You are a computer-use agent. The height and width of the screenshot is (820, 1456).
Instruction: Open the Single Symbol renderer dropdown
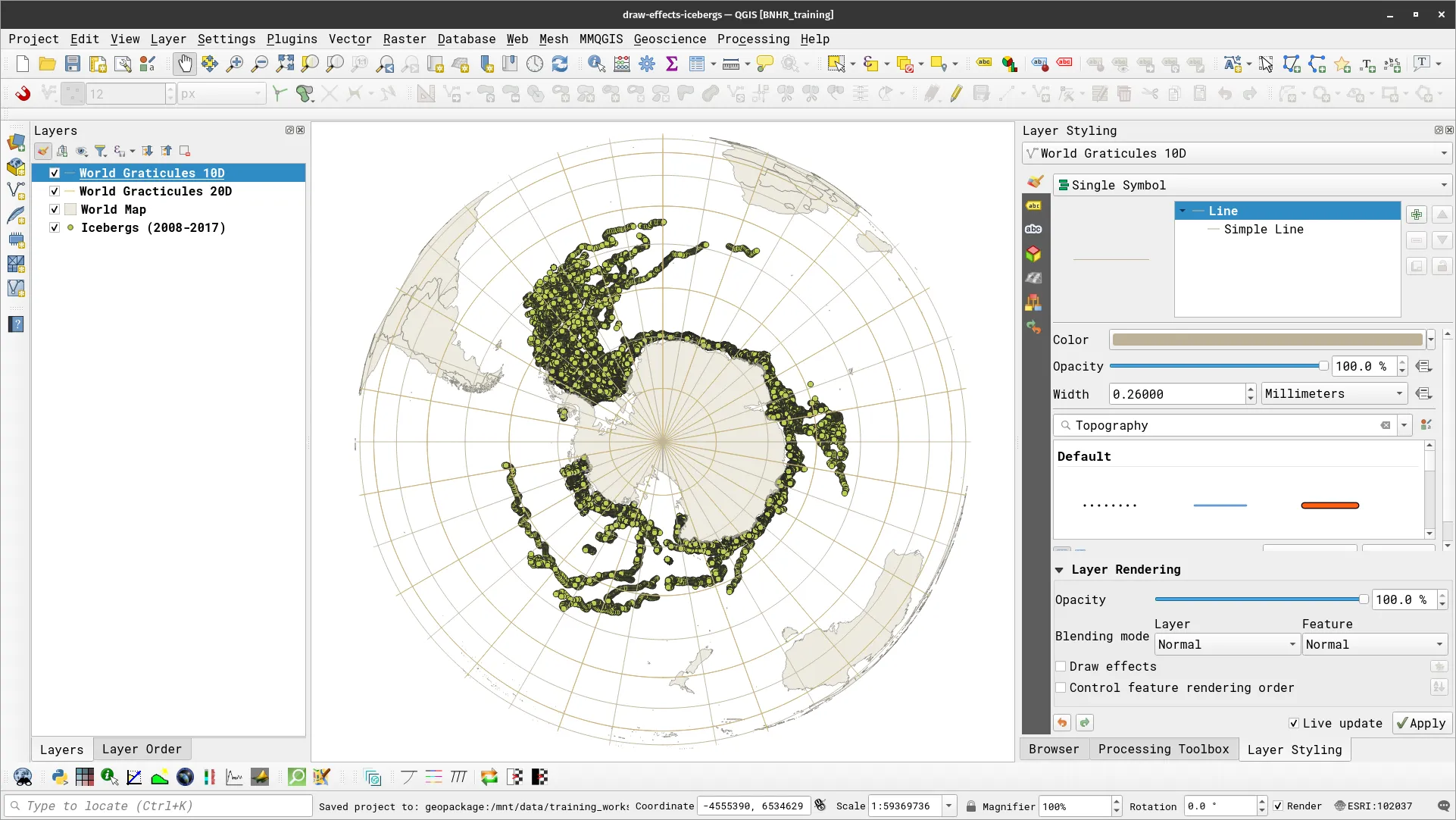click(x=1442, y=185)
